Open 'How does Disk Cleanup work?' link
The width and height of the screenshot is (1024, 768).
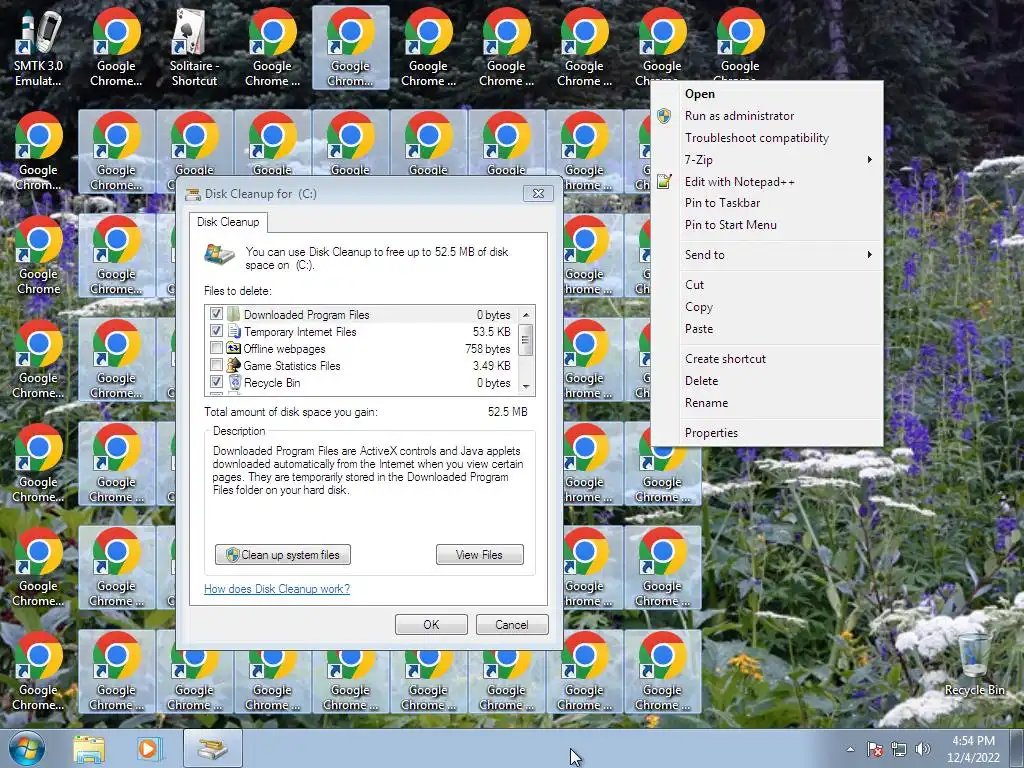click(x=277, y=589)
